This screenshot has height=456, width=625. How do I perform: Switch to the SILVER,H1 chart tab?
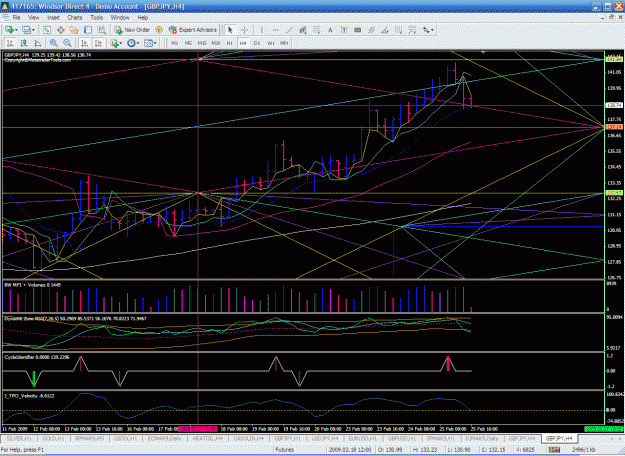coord(19,438)
